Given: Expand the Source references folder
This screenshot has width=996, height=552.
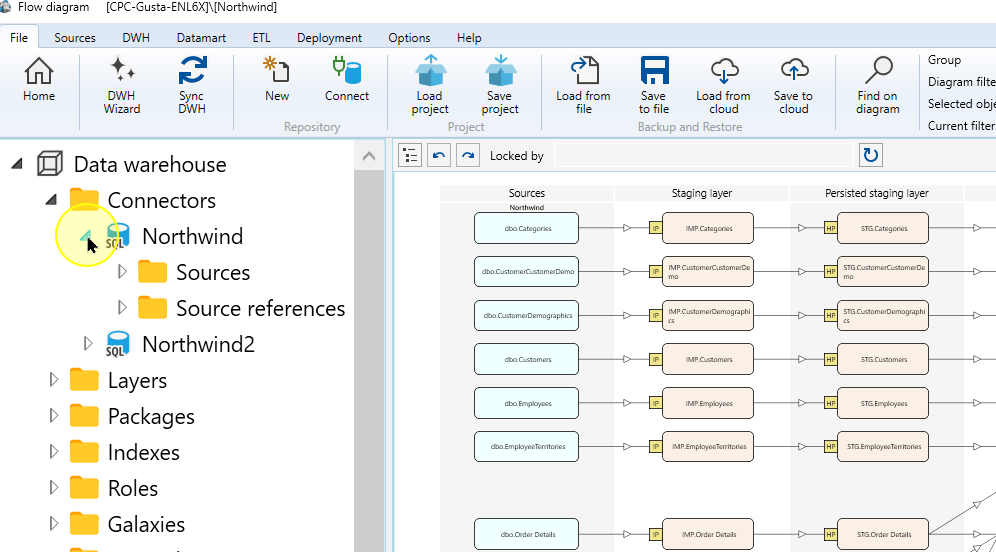Looking at the screenshot, I should (122, 308).
